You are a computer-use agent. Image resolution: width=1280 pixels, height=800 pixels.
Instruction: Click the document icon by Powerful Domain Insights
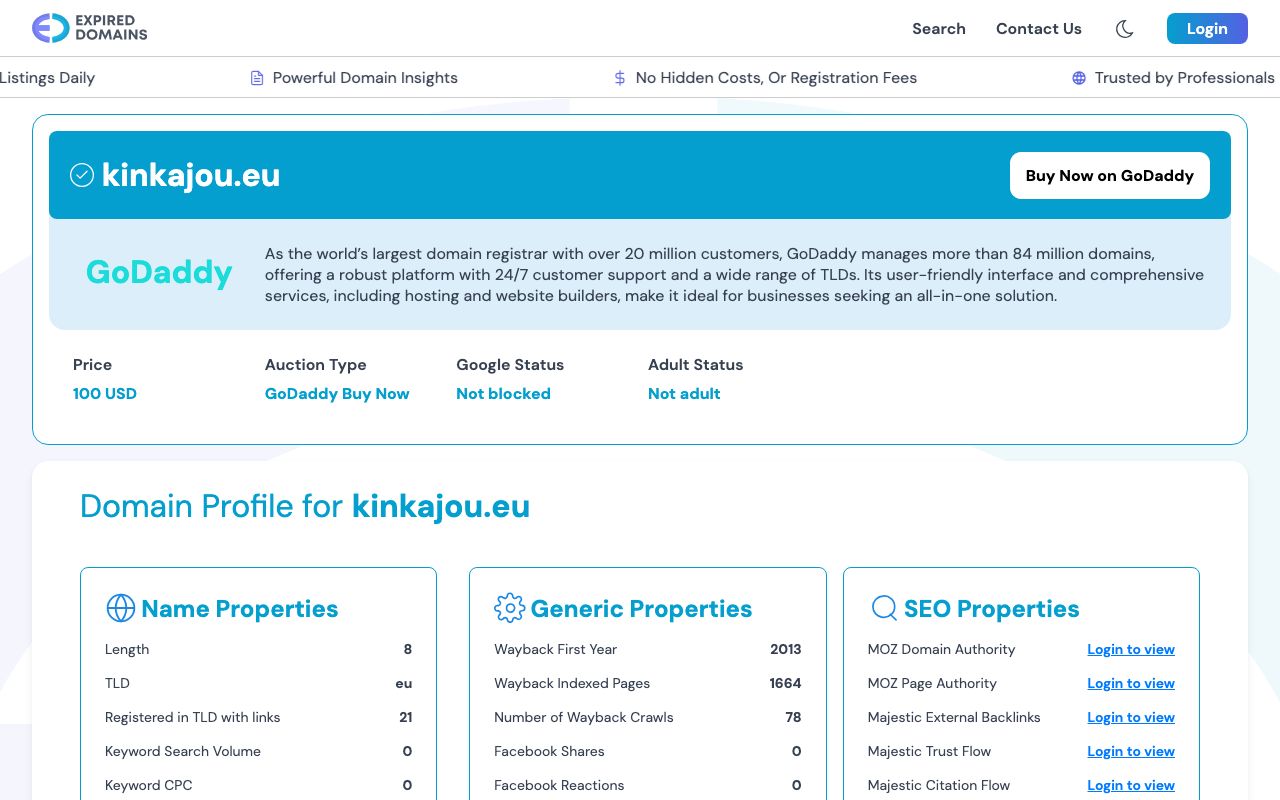[x=257, y=78]
